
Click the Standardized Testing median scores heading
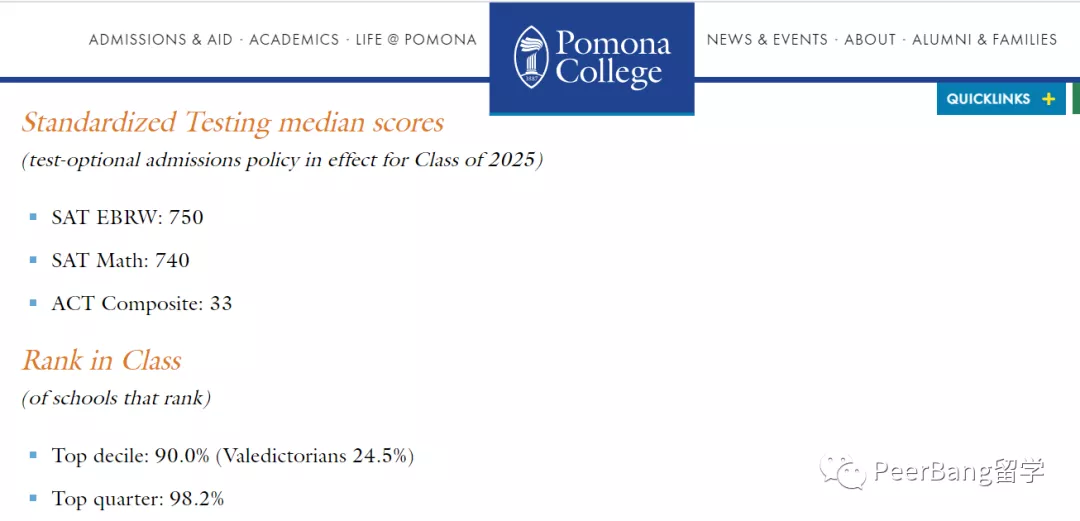(x=233, y=122)
